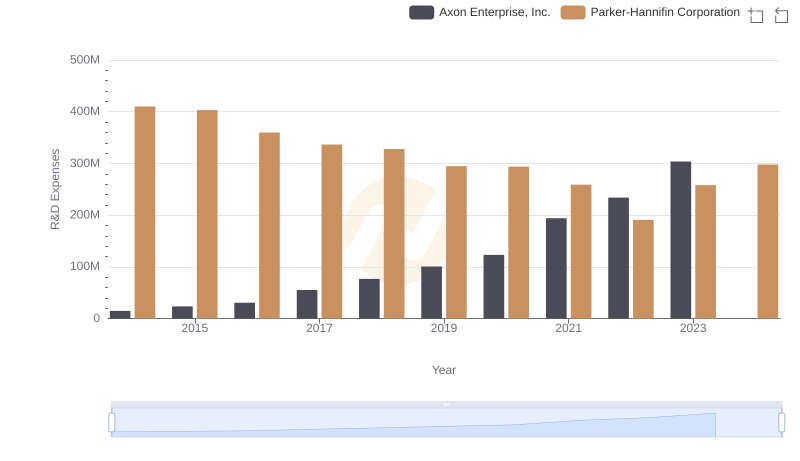Toggle Parker-Hannifin Corporation legend swatch
The image size is (800, 461).
click(x=573, y=12)
